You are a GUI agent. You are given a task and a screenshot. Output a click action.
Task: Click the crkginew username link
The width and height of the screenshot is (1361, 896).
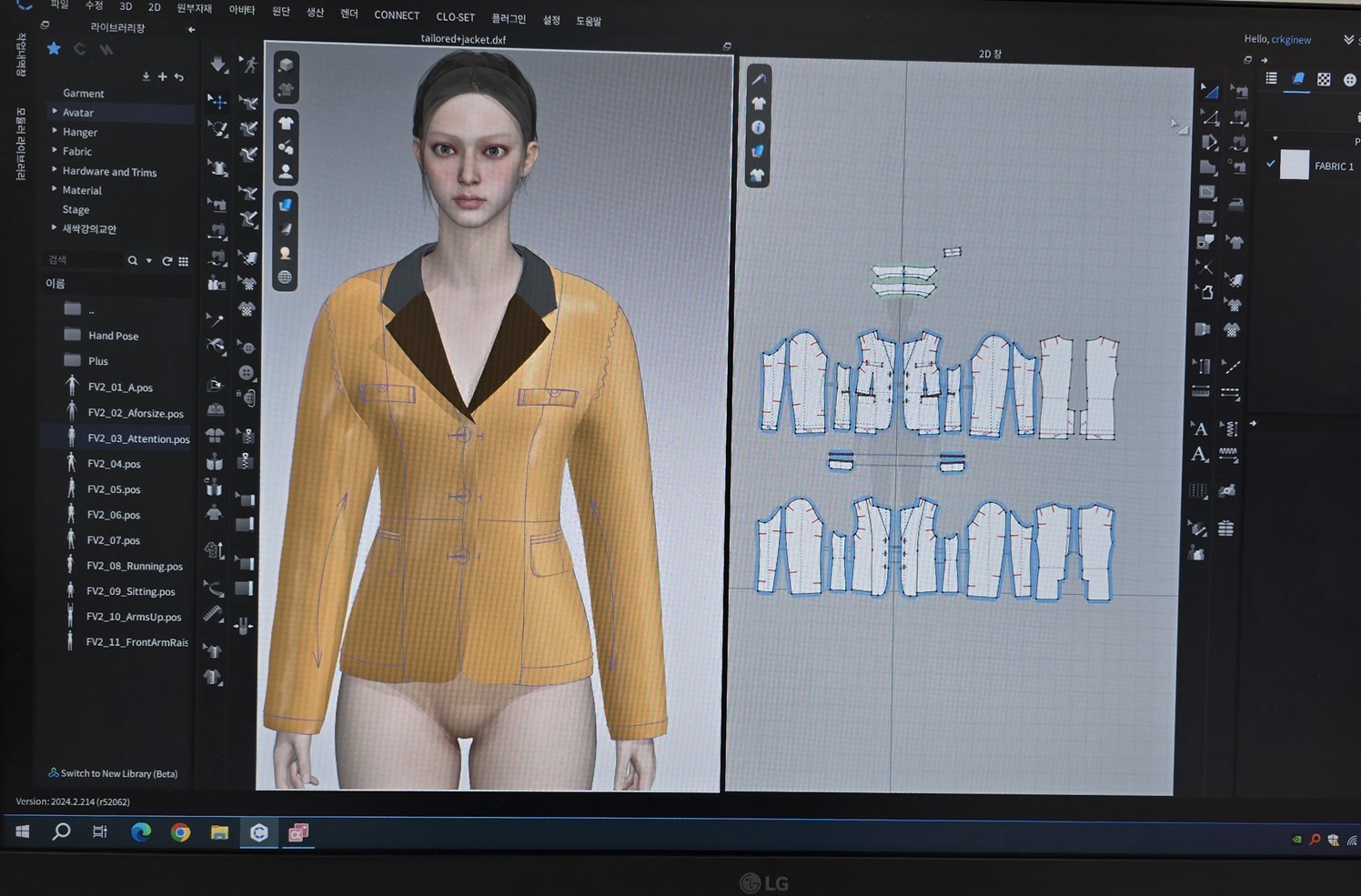coord(1291,39)
